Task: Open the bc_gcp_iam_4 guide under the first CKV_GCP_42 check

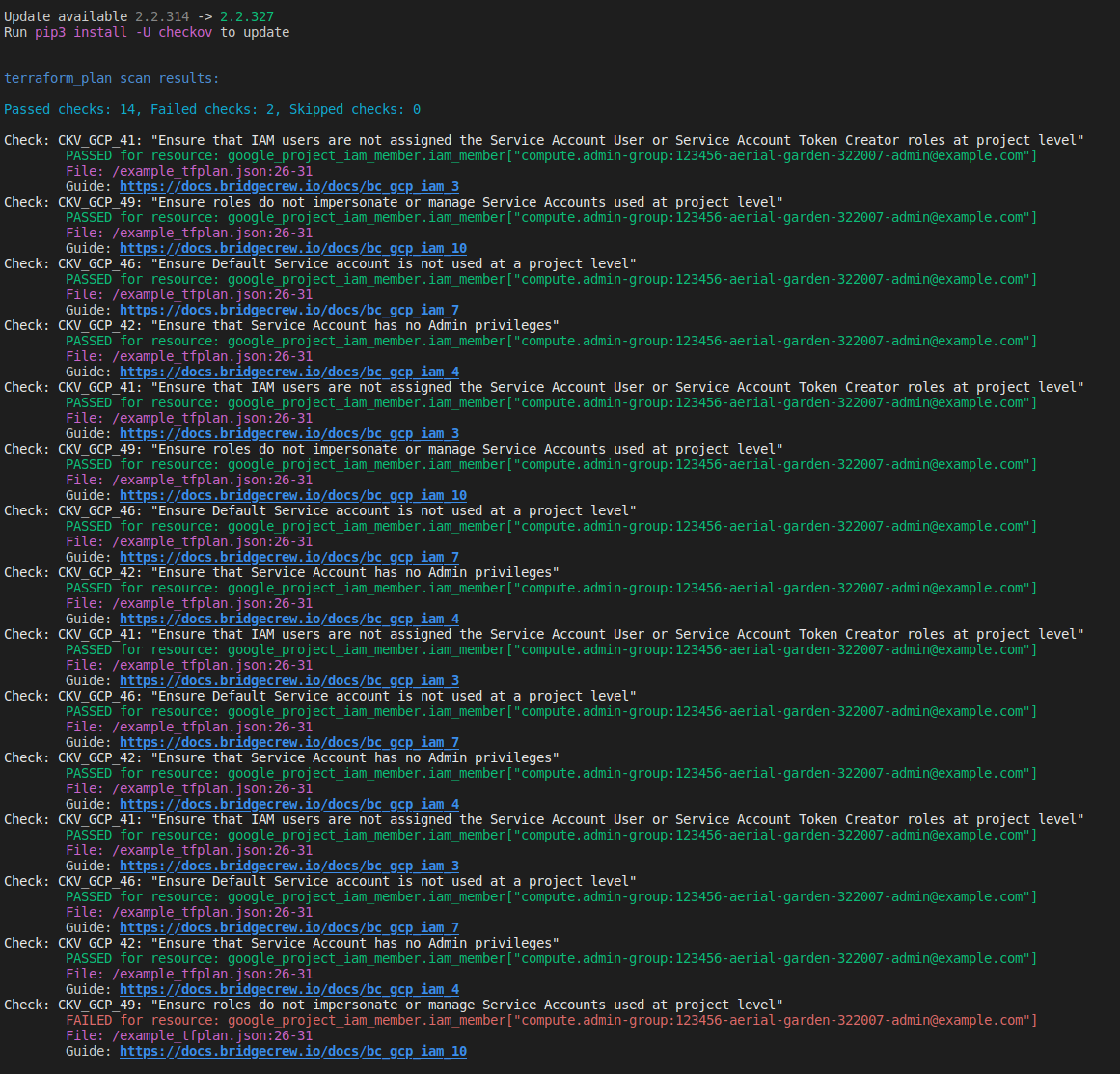Action: coord(288,372)
